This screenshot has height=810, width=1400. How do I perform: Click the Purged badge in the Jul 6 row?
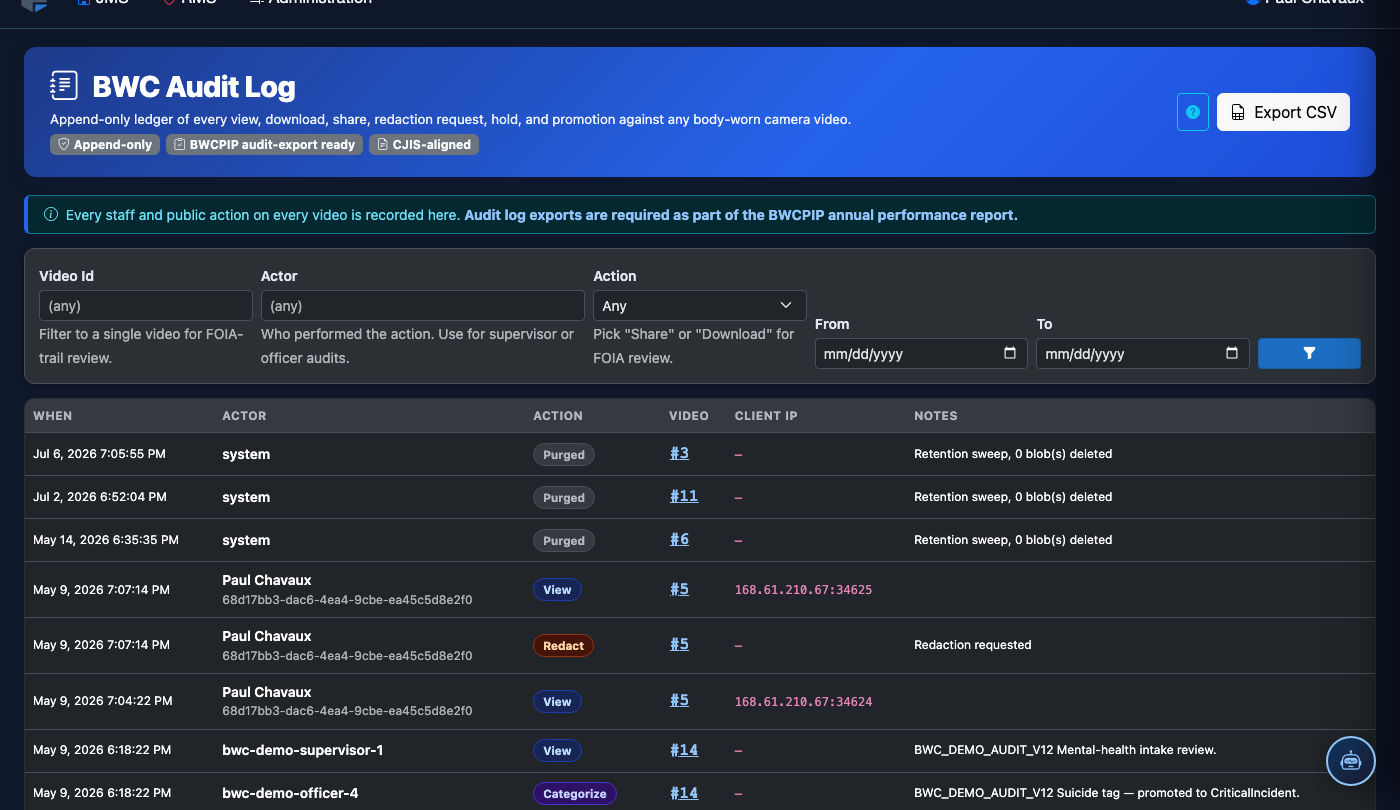click(564, 455)
